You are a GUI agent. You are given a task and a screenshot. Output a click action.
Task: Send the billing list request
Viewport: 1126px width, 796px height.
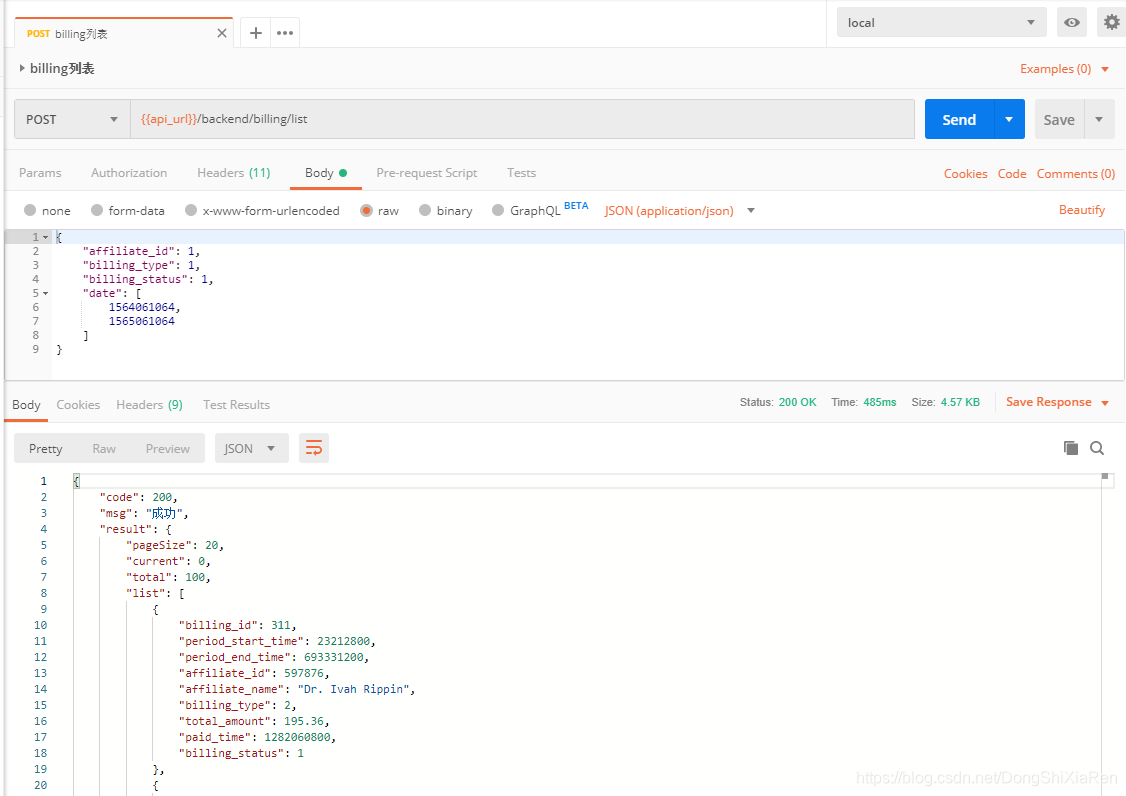click(x=959, y=119)
